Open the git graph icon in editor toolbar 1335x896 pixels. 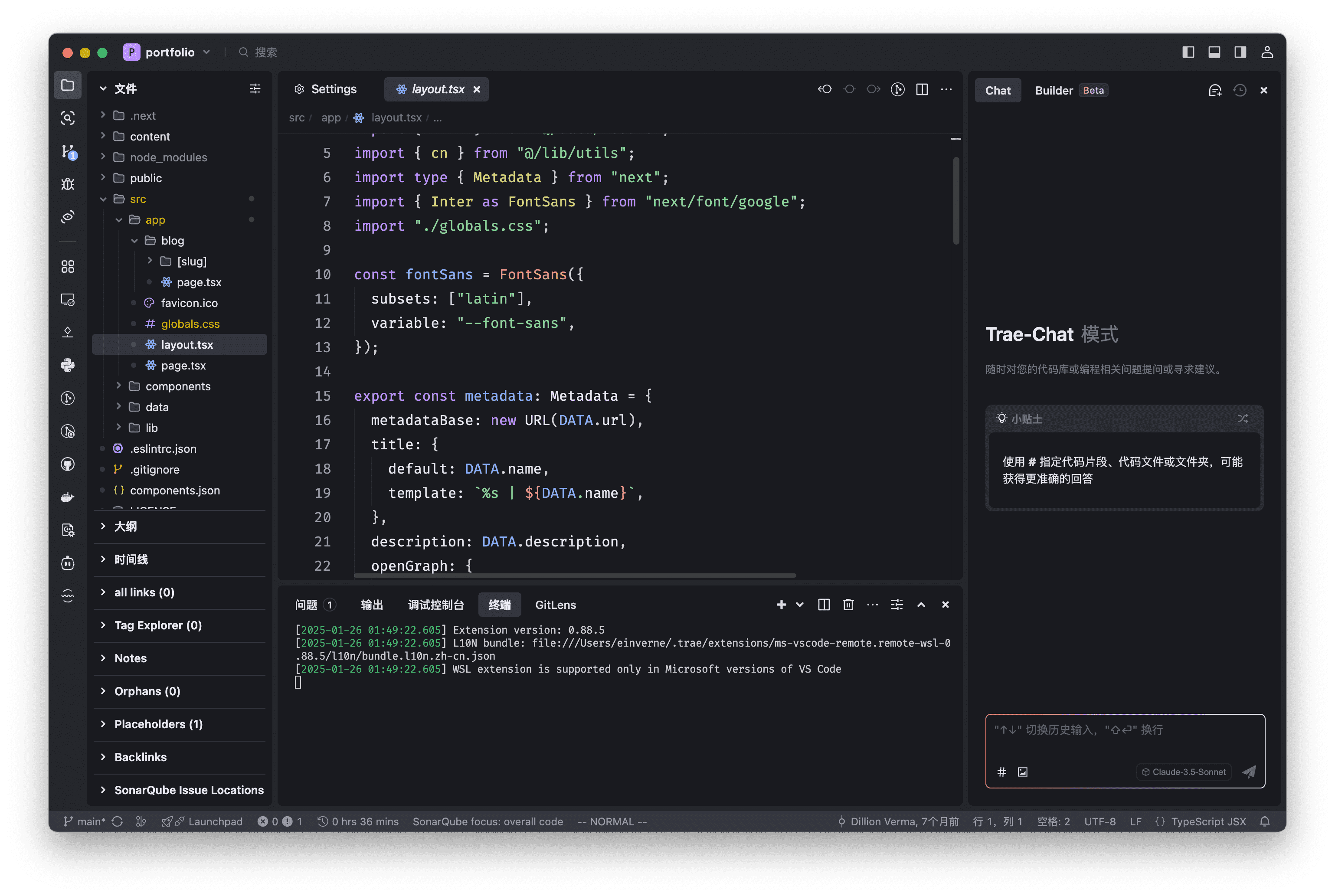point(897,89)
